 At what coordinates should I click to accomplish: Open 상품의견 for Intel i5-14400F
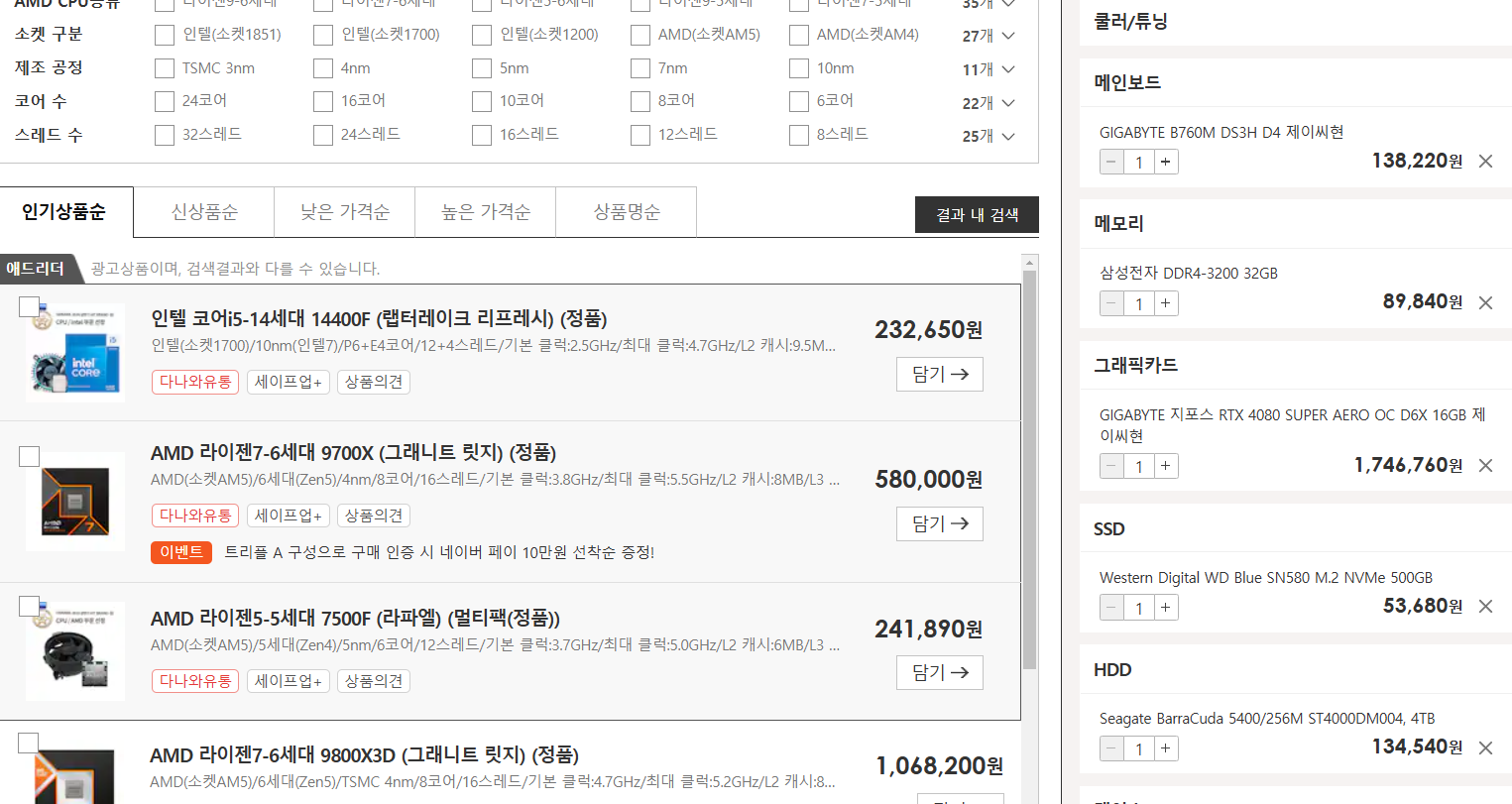tap(374, 382)
